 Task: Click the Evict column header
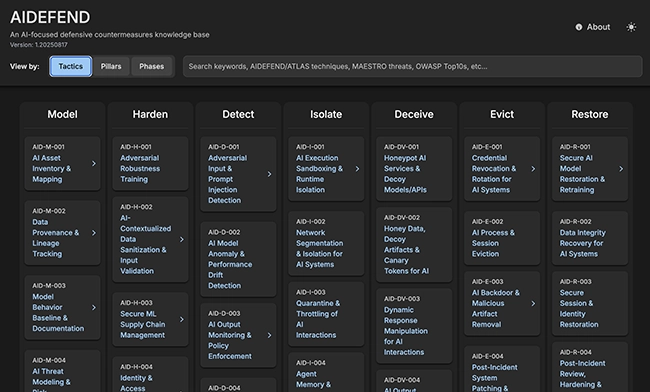pyautogui.click(x=502, y=114)
